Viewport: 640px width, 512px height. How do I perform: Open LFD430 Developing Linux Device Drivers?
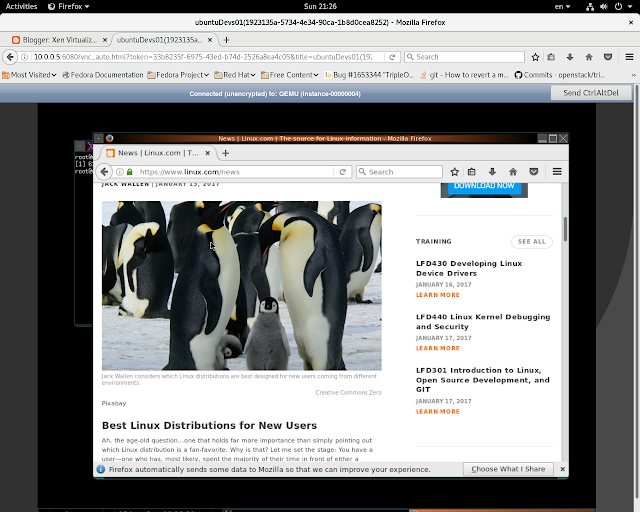469,269
